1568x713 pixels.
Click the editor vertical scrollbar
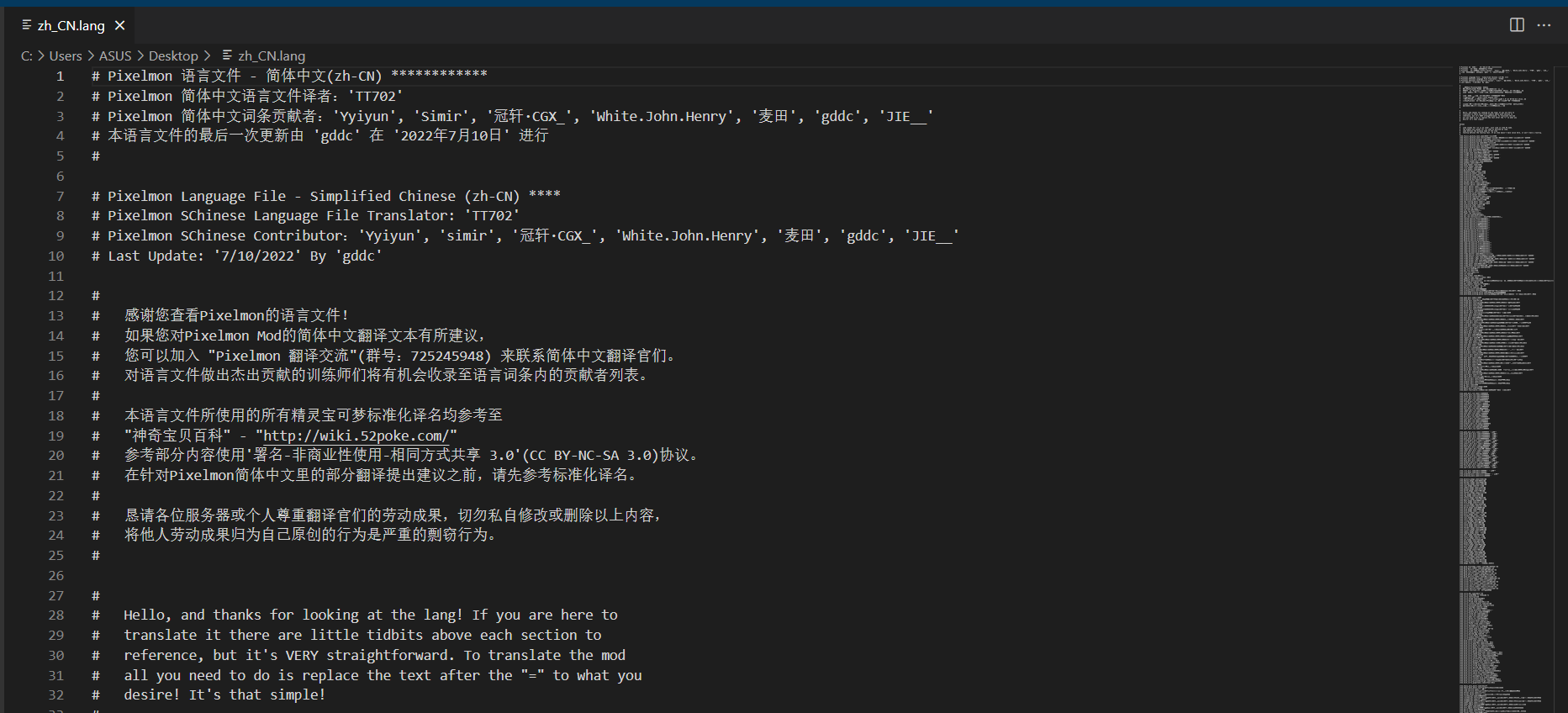tap(1561, 390)
